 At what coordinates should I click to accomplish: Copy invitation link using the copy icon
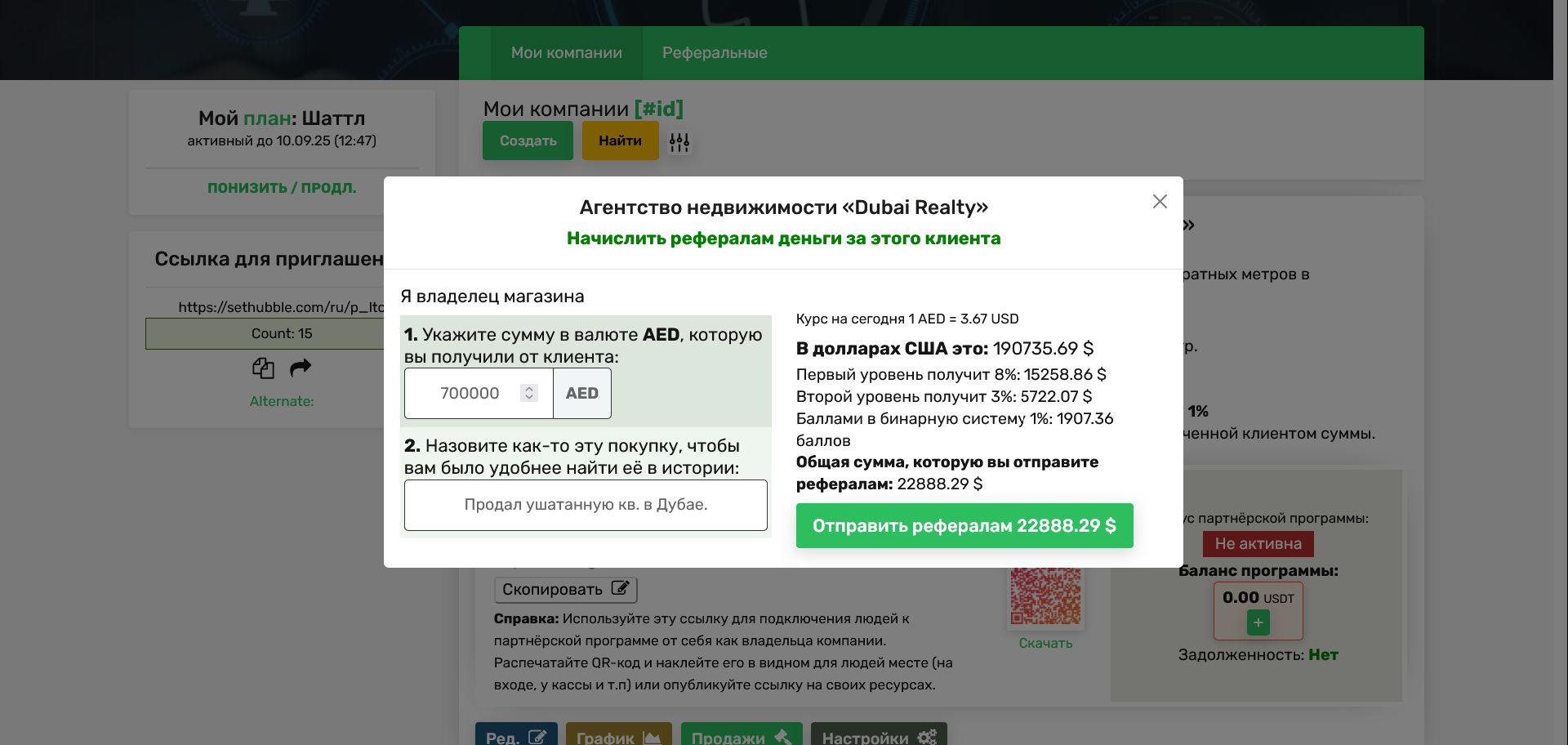pos(263,368)
